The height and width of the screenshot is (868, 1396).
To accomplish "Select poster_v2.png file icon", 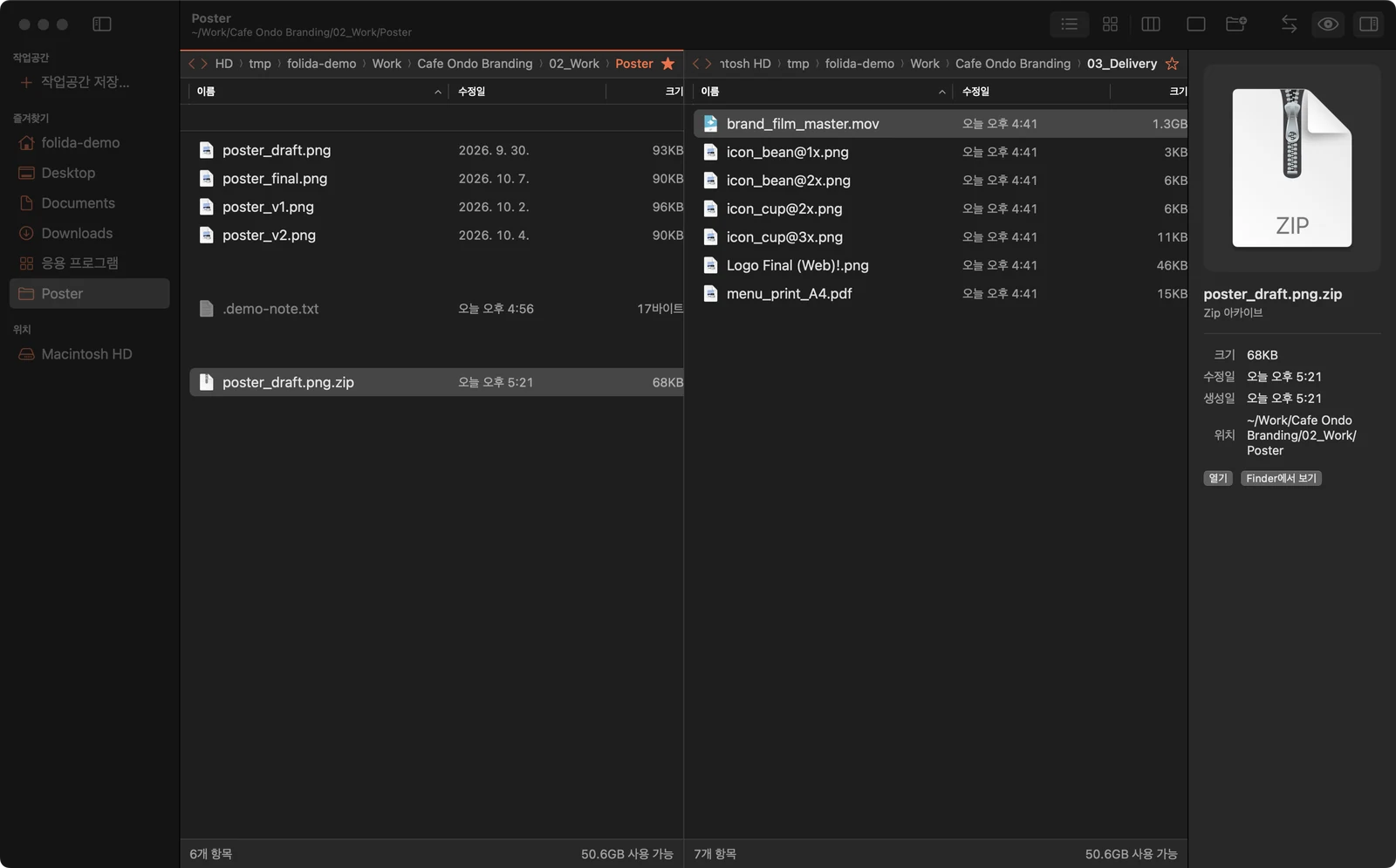I will [206, 236].
